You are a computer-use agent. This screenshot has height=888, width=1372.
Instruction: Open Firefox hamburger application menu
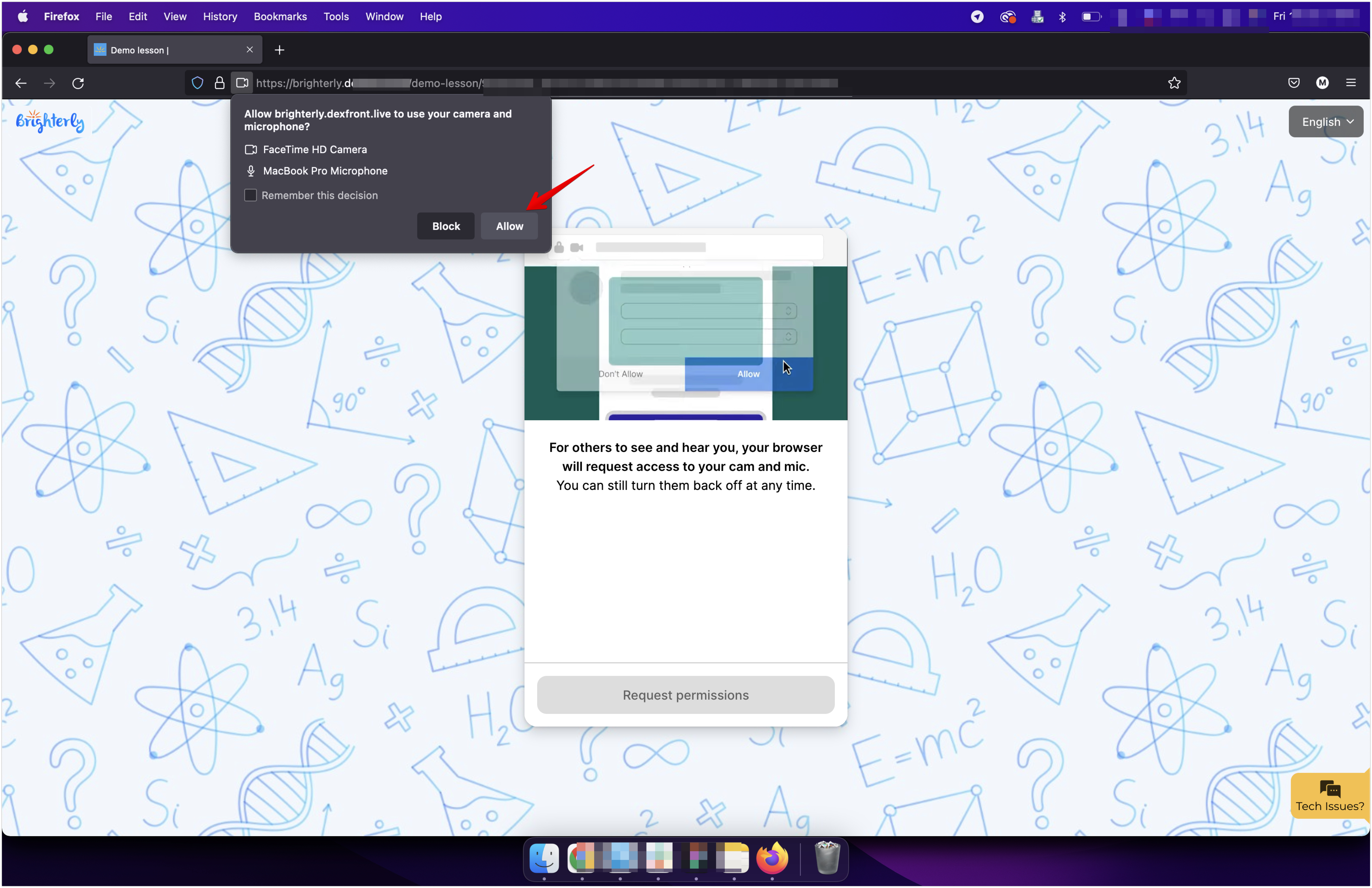pos(1351,83)
